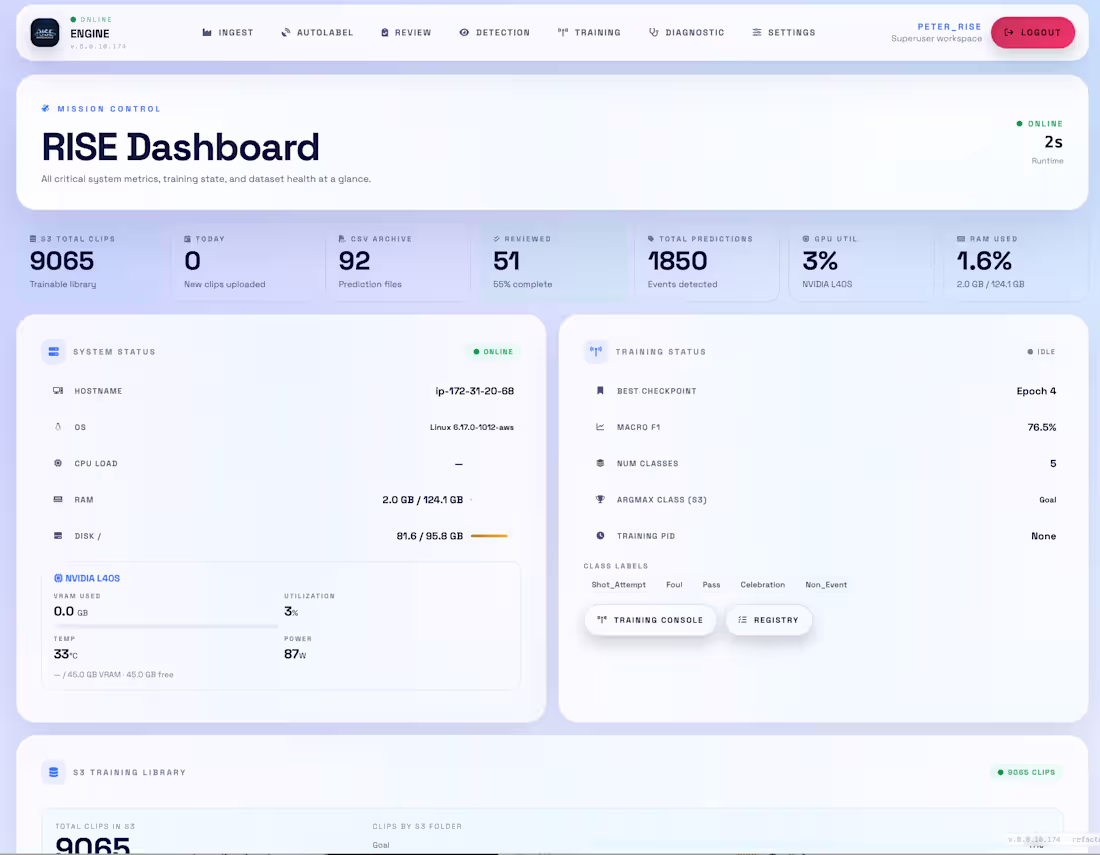Click the S3 Training Library database icon
The width and height of the screenshot is (1100, 855).
[x=53, y=772]
